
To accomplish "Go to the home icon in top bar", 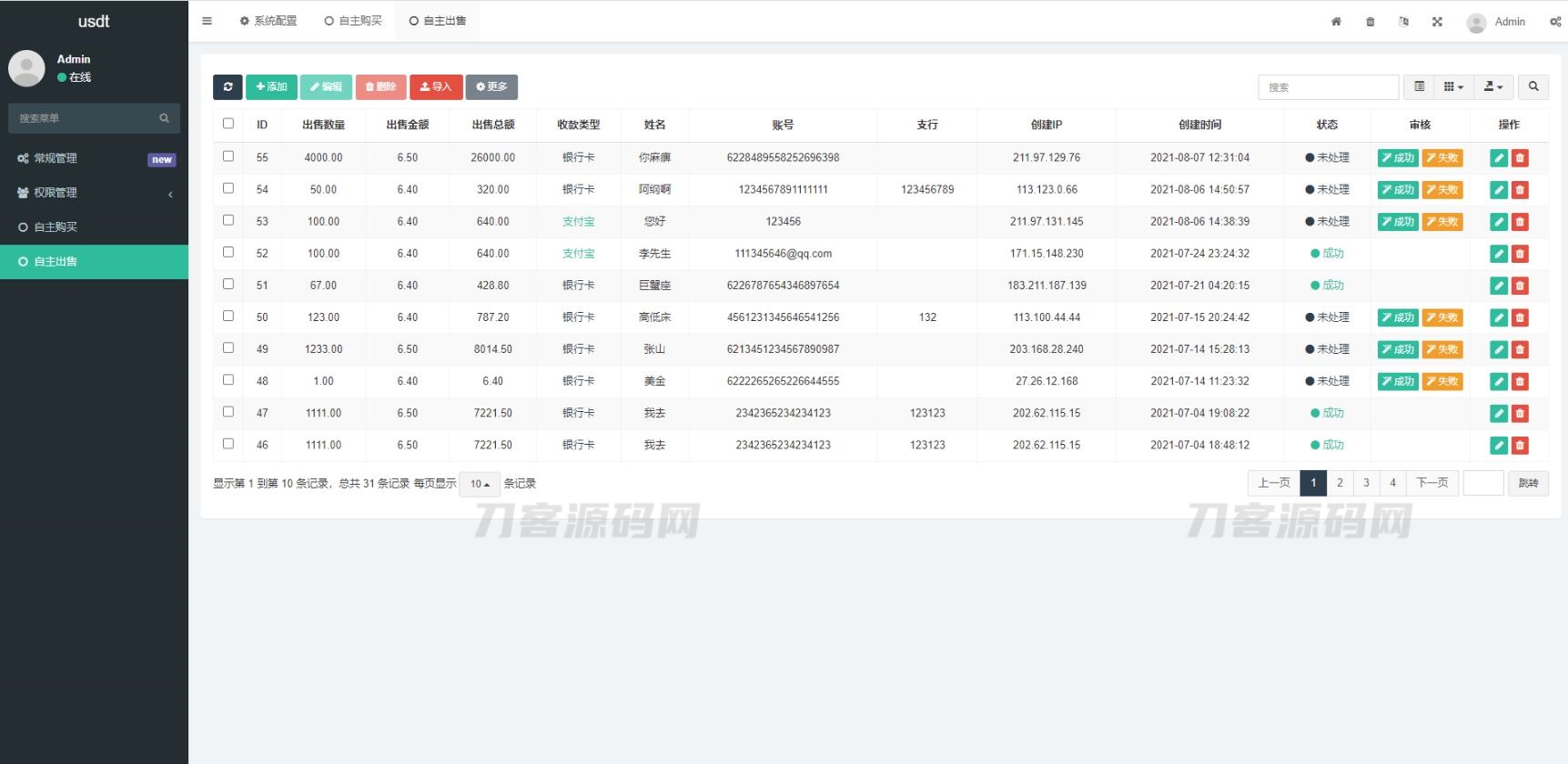I will coord(1336,22).
